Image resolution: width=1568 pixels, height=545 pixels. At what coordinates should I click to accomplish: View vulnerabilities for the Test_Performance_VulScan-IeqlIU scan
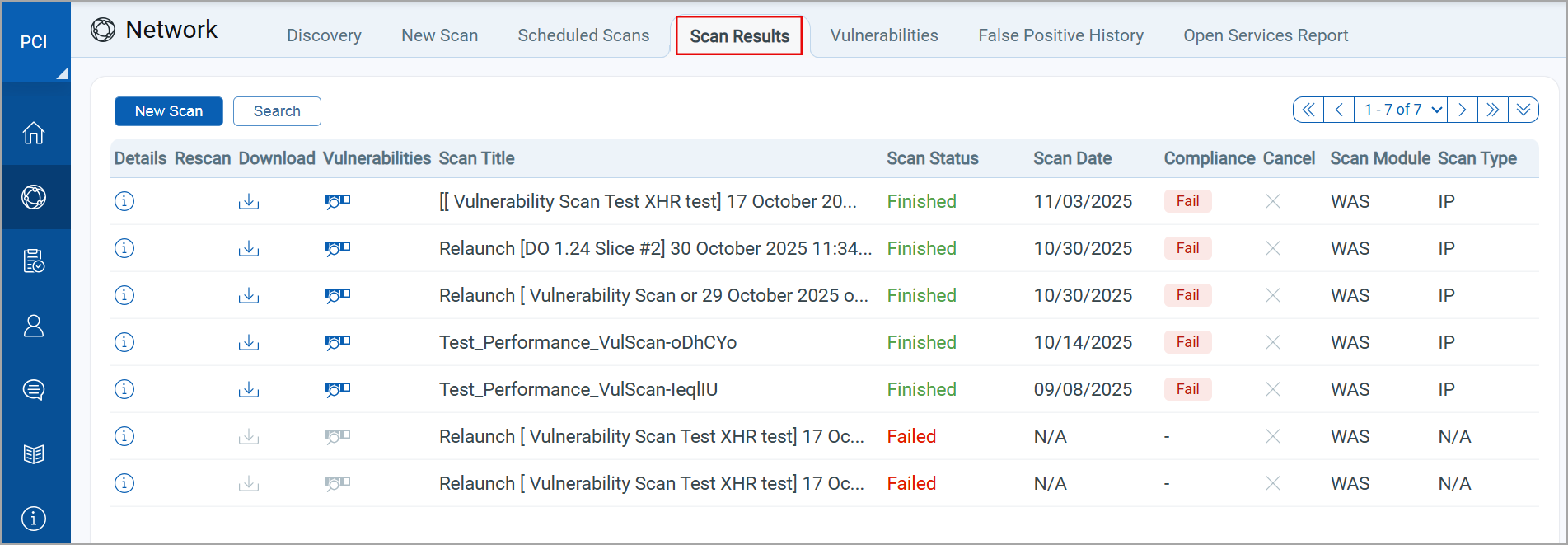[x=337, y=389]
